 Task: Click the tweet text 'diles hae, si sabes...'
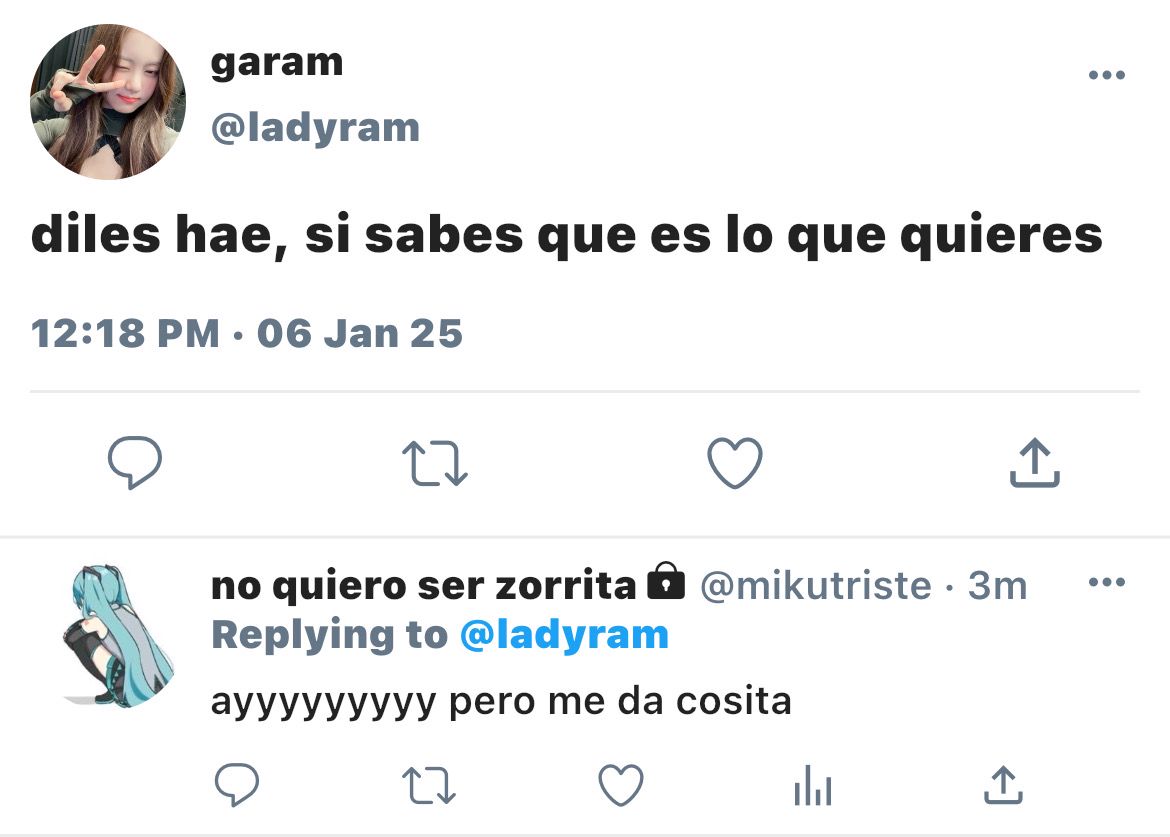pos(566,236)
